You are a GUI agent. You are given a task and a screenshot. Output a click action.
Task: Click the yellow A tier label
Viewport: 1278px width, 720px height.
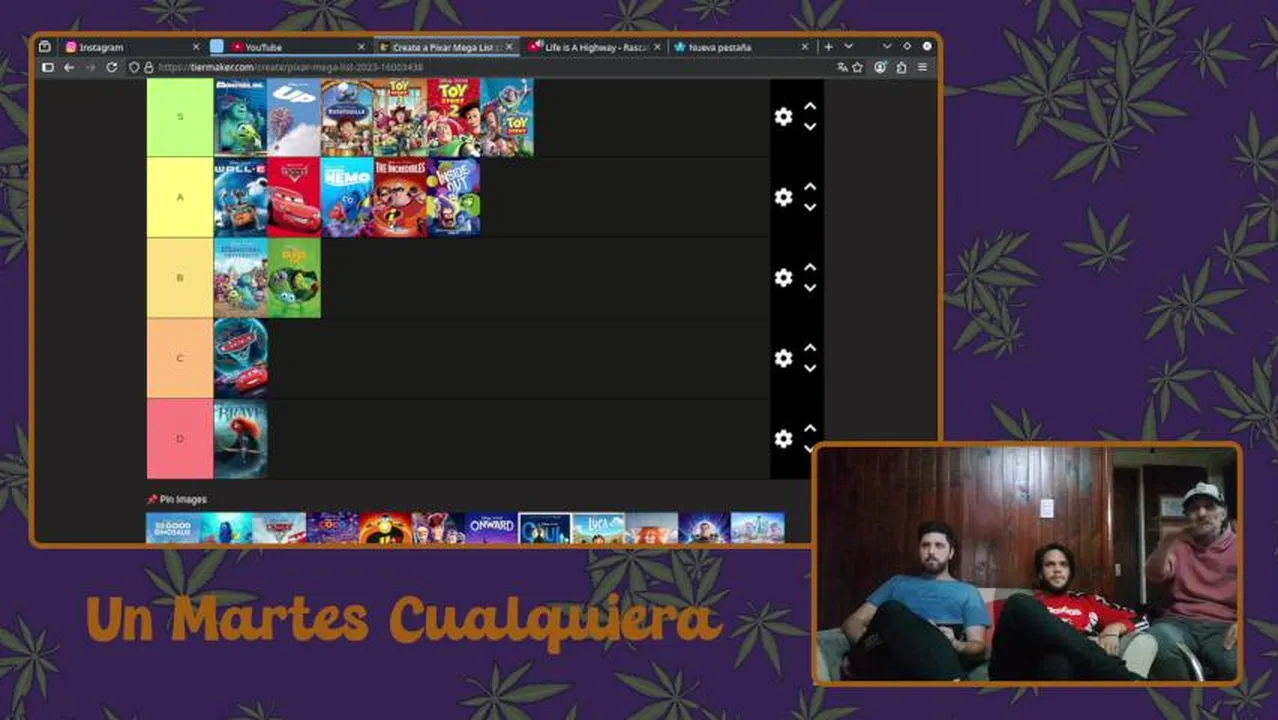(180, 197)
